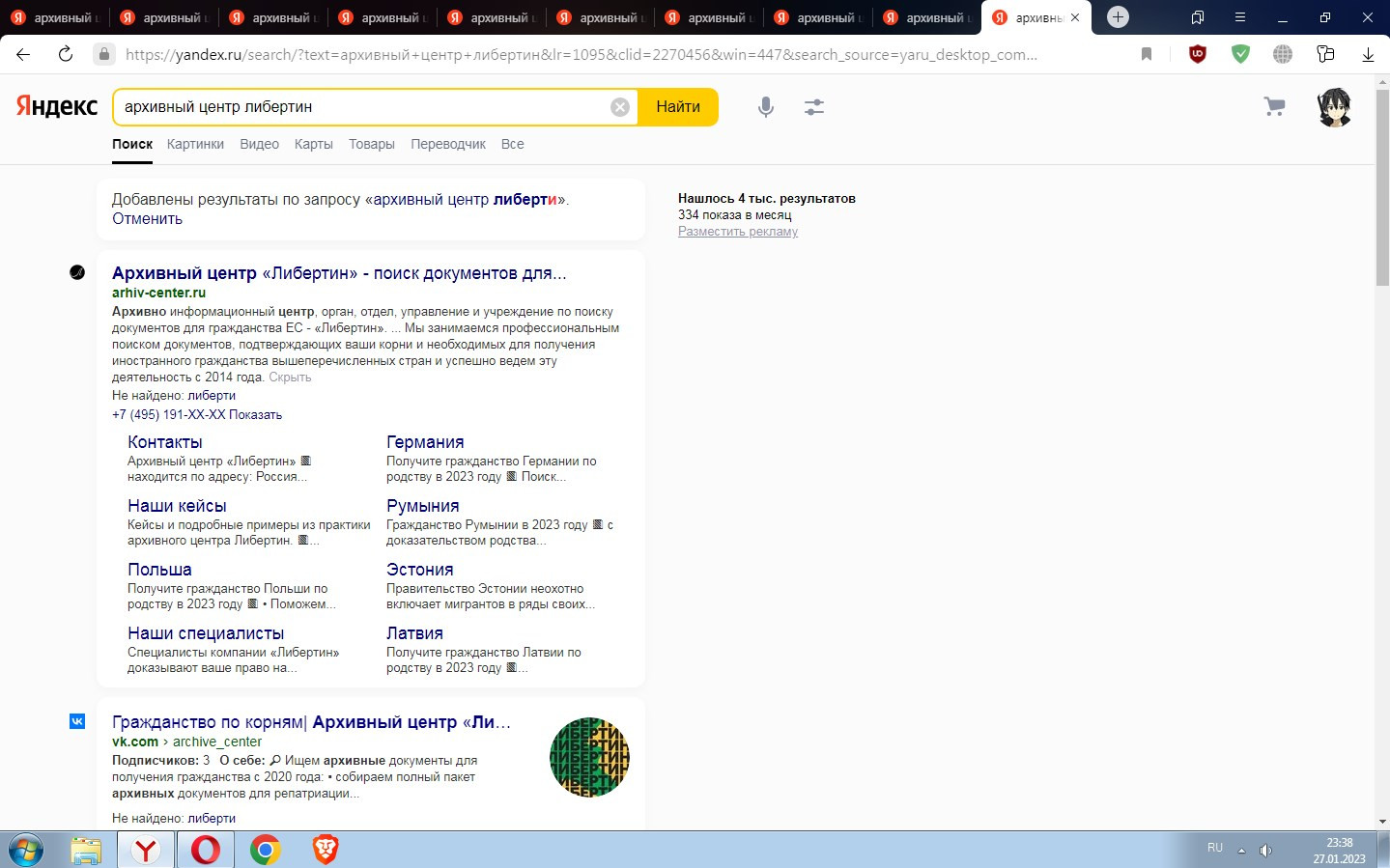
Task: Click the browser address bar URL
Action: coord(582,54)
